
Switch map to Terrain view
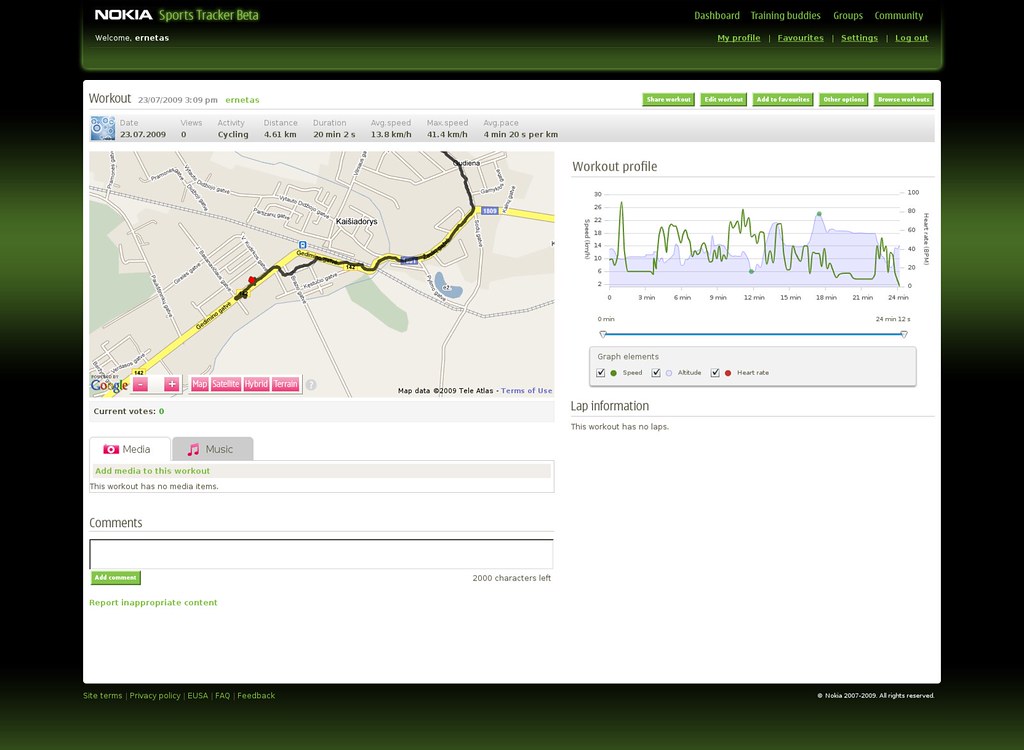click(285, 384)
